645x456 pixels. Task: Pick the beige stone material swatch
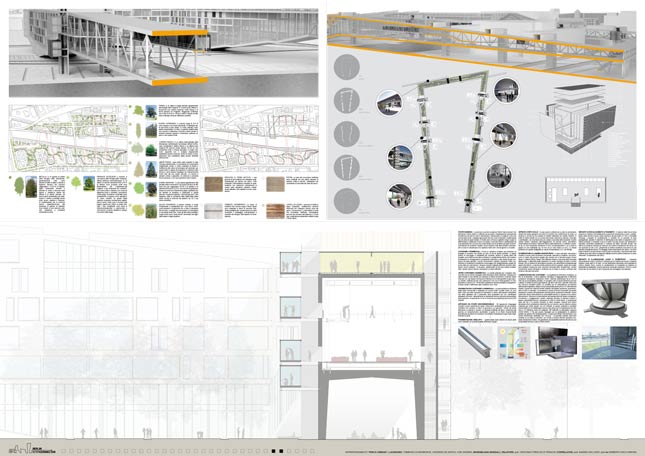coord(275,184)
